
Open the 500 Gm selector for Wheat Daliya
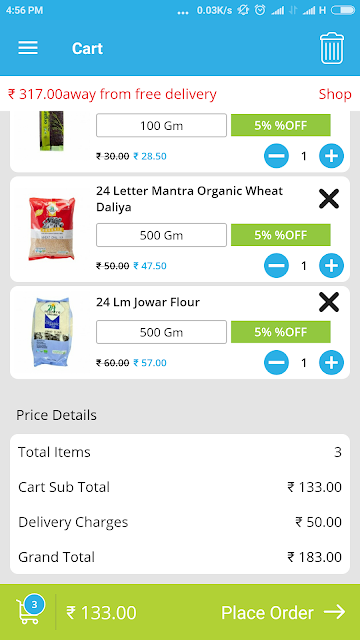(x=161, y=235)
